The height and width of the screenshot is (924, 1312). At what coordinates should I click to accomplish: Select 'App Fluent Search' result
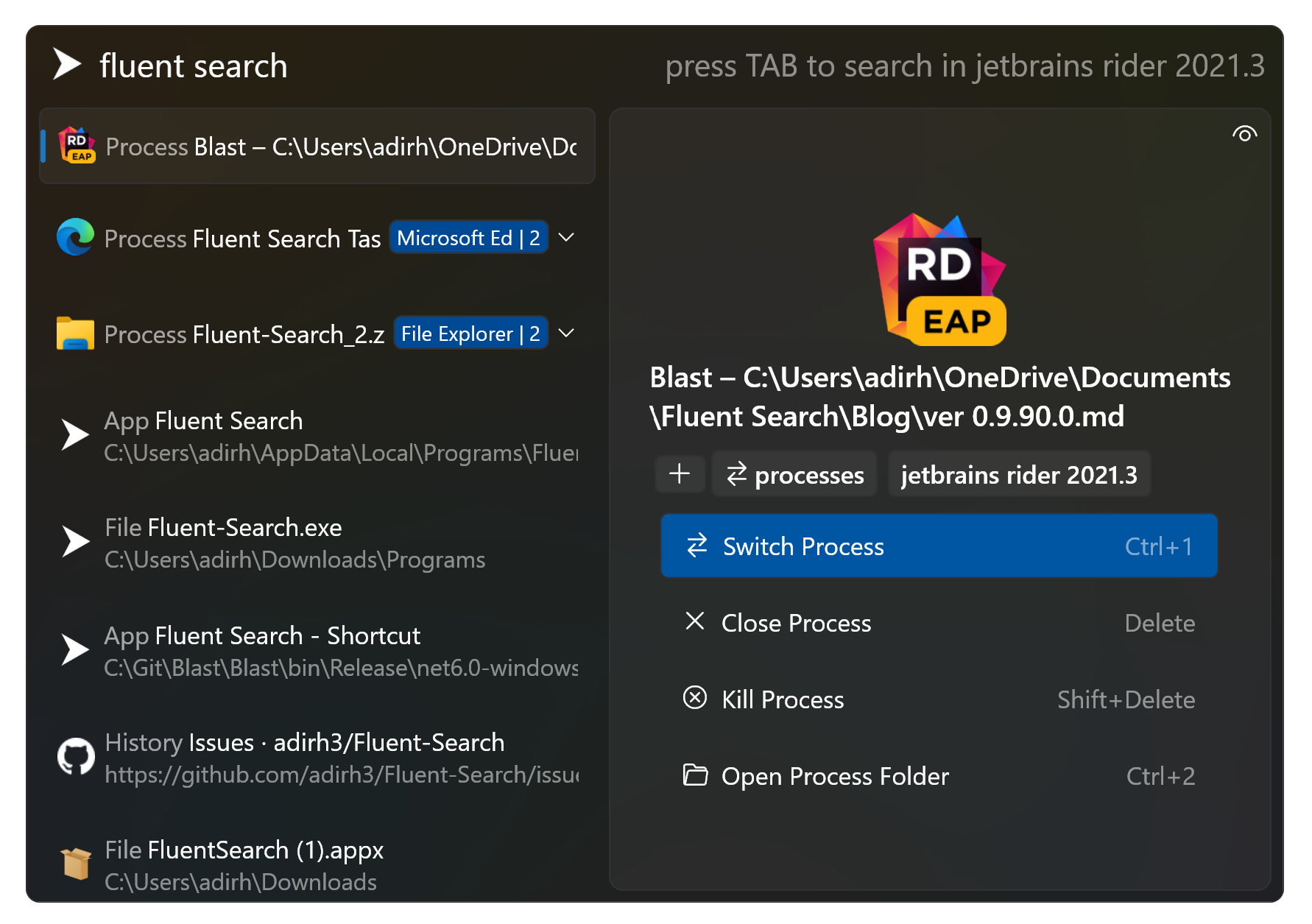(x=317, y=436)
